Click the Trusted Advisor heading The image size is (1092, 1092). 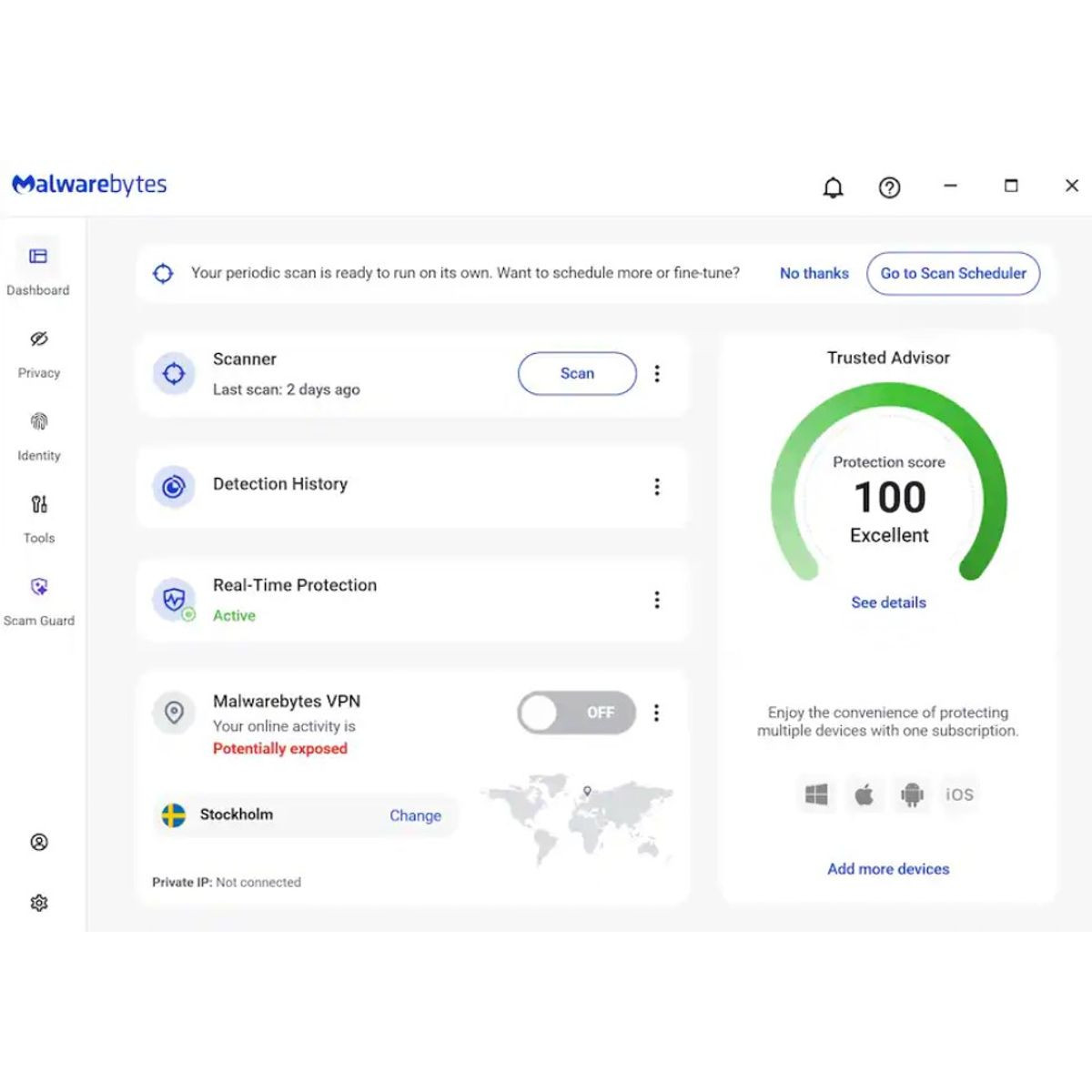888,358
